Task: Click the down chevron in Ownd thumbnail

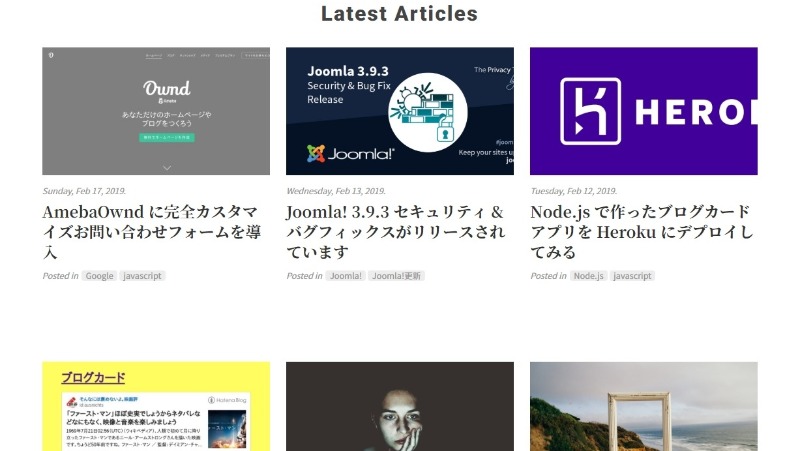Action: pyautogui.click(x=167, y=167)
